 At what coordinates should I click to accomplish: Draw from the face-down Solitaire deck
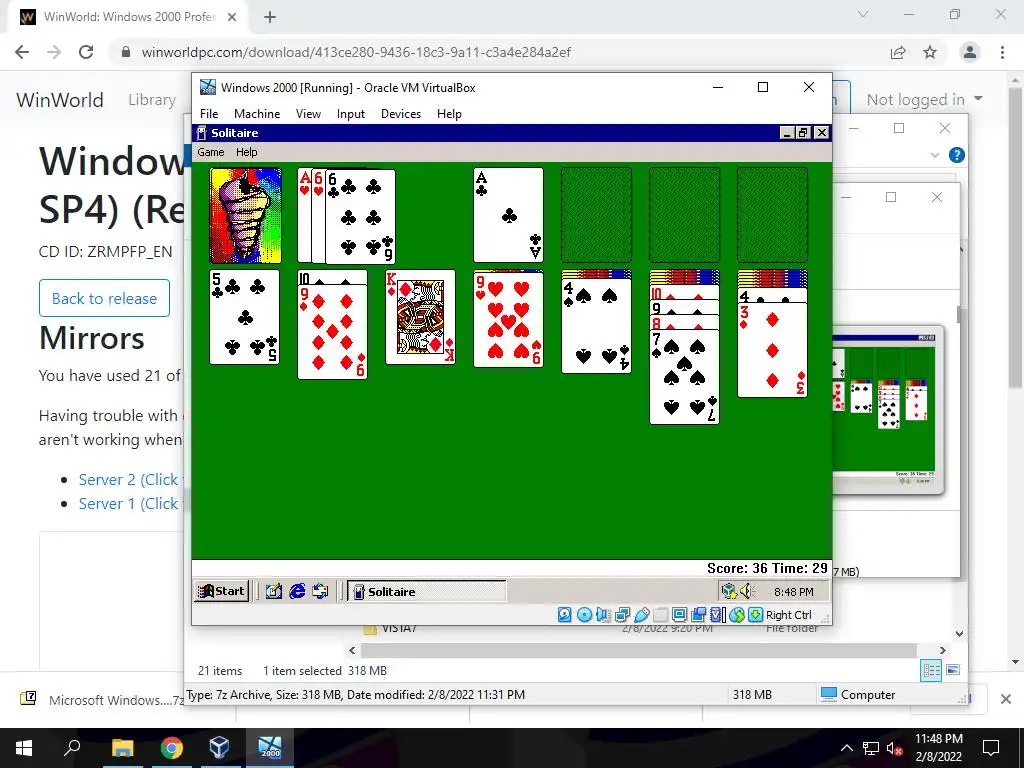click(246, 216)
